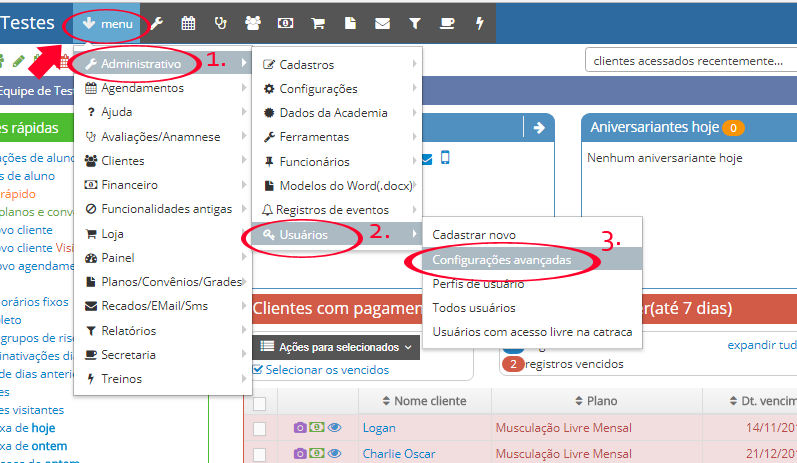Select 'Configurações avançadas' menu entry
The height and width of the screenshot is (463, 797).
tap(502, 259)
